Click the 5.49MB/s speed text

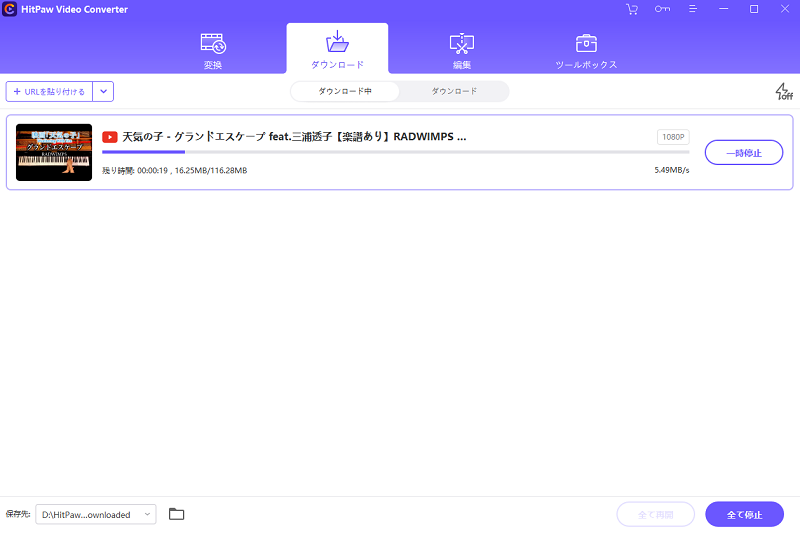point(671,170)
